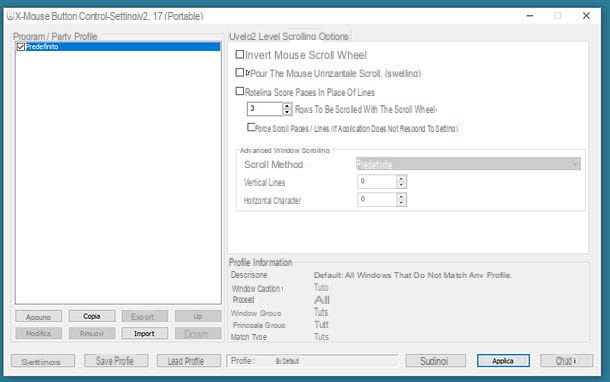Enable Invert Mouse Scroll Wheel checkbox
The height and width of the screenshot is (382, 610).
(240, 54)
